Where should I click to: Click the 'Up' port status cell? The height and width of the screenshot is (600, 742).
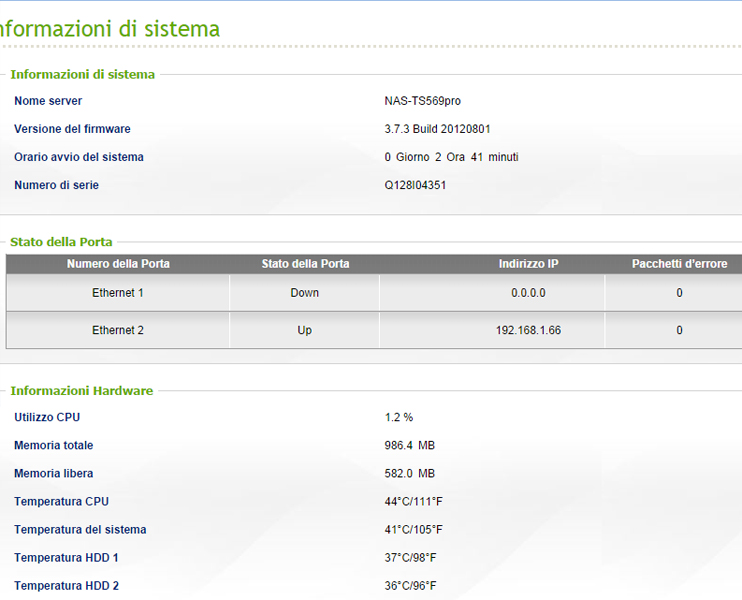point(305,330)
